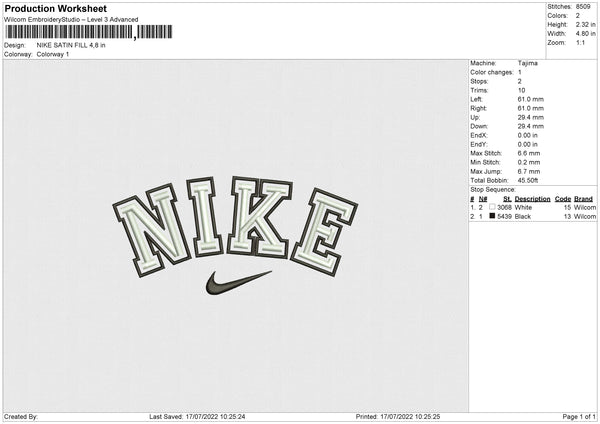This screenshot has width=600, height=424.
Task: Click the Zoom value 1:1
Action: [x=580, y=42]
